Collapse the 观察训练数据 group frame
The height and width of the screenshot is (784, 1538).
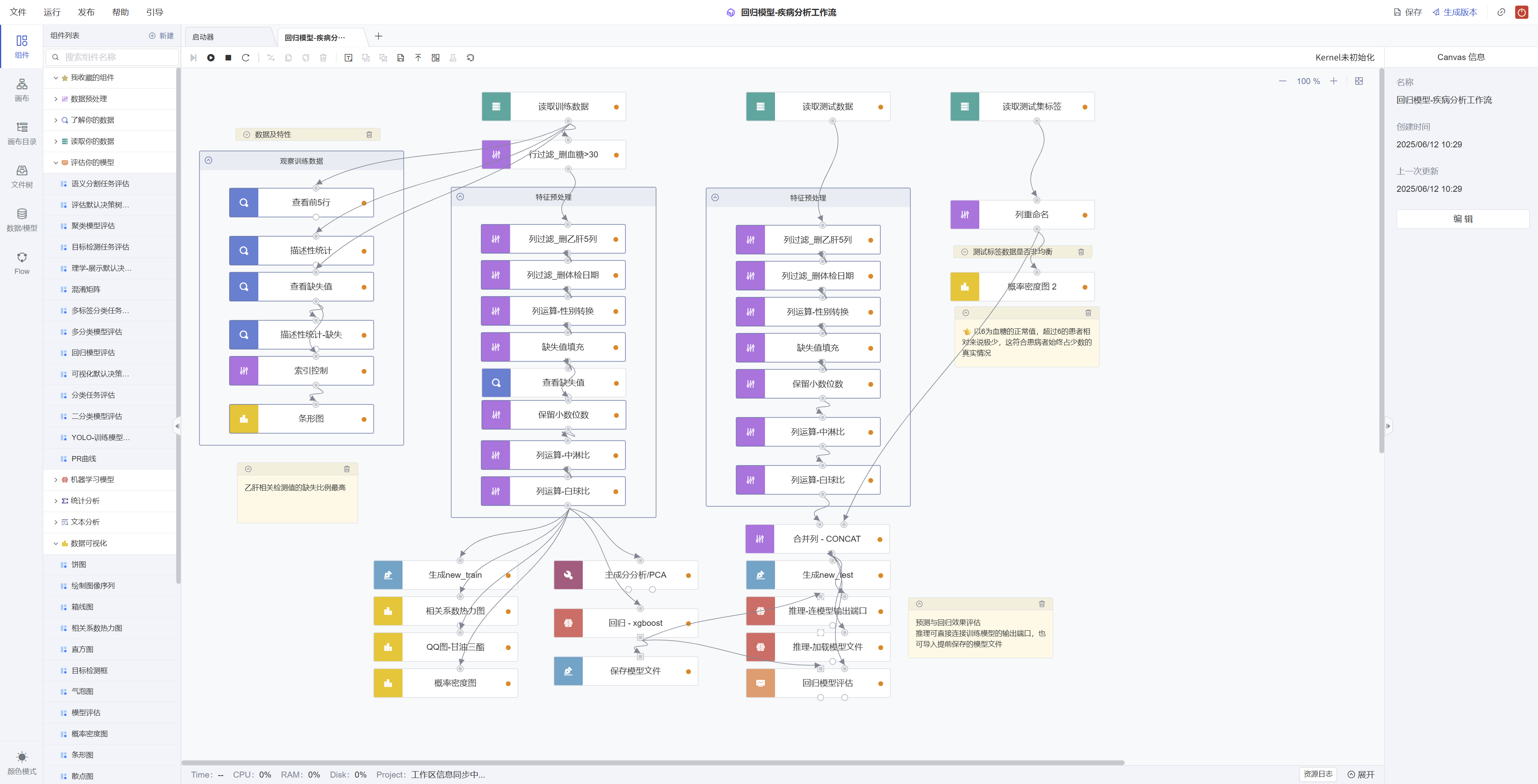[208, 160]
